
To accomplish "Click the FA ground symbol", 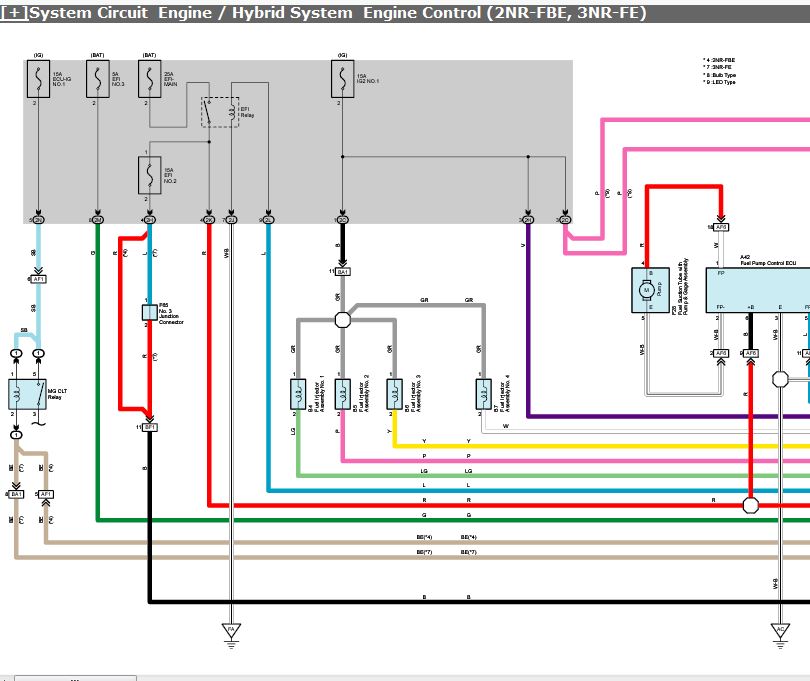I will 231,630.
